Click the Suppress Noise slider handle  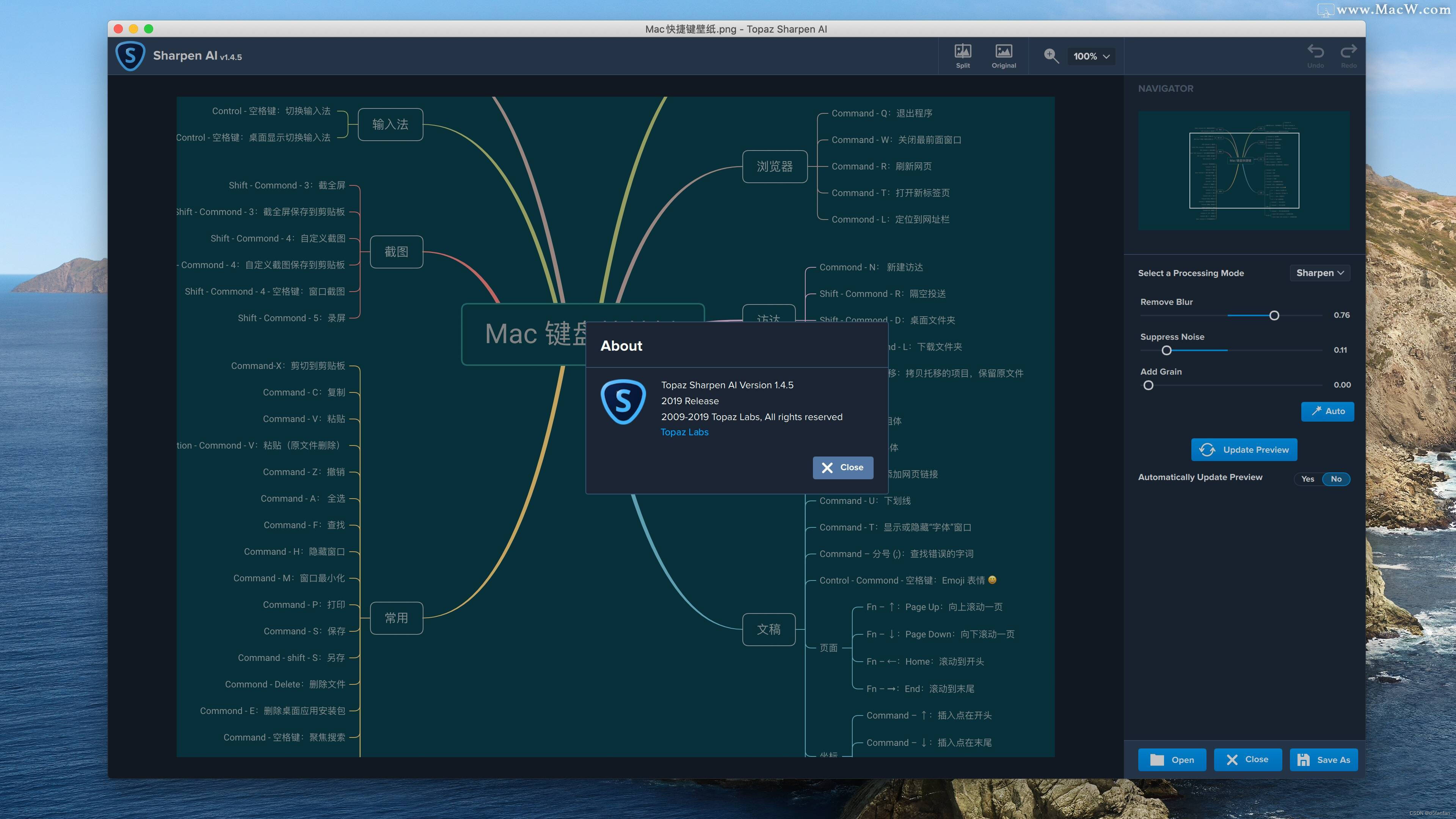coord(1166,350)
